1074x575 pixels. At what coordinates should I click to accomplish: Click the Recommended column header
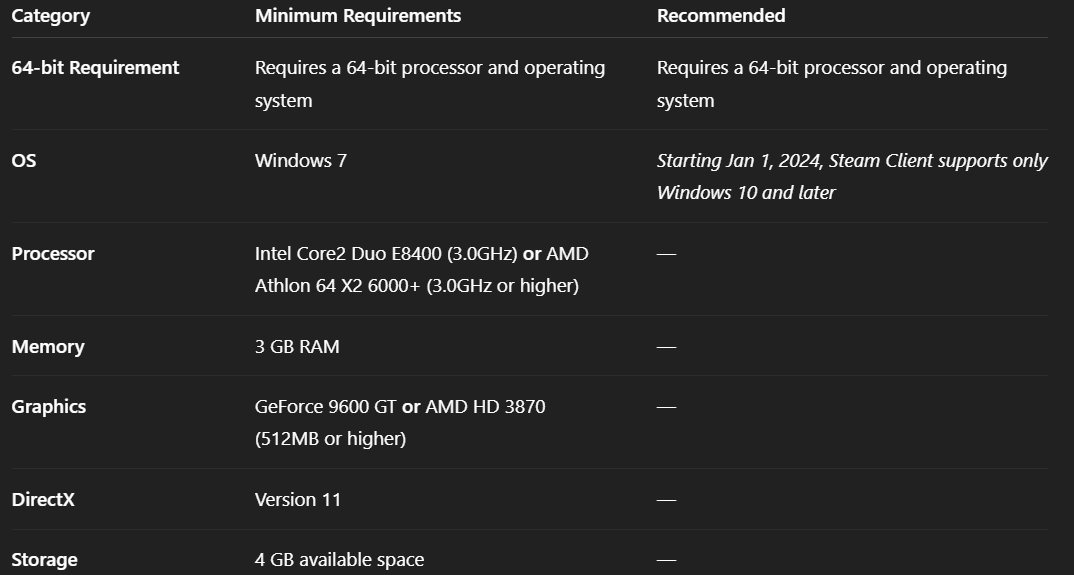click(720, 16)
